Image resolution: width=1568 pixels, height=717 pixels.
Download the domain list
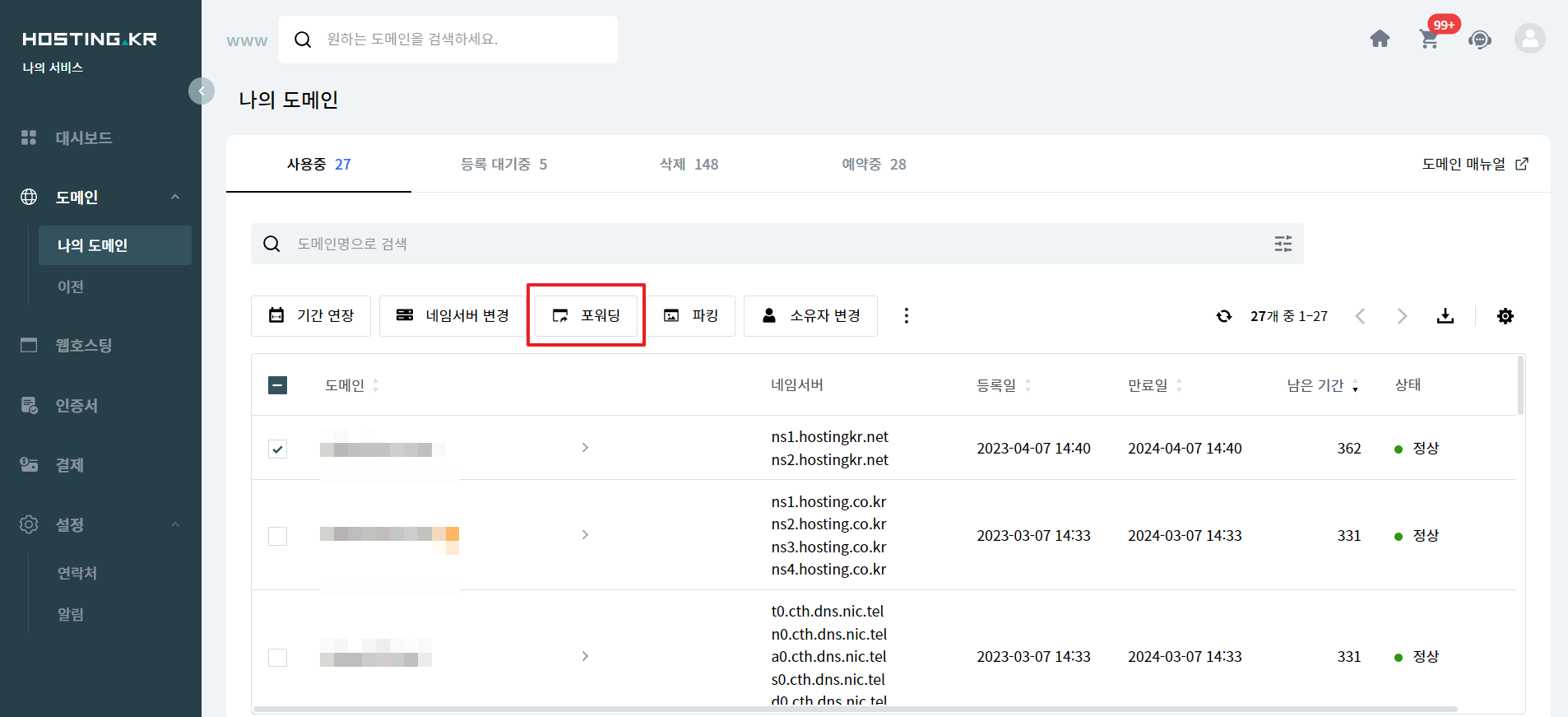pyautogui.click(x=1445, y=316)
